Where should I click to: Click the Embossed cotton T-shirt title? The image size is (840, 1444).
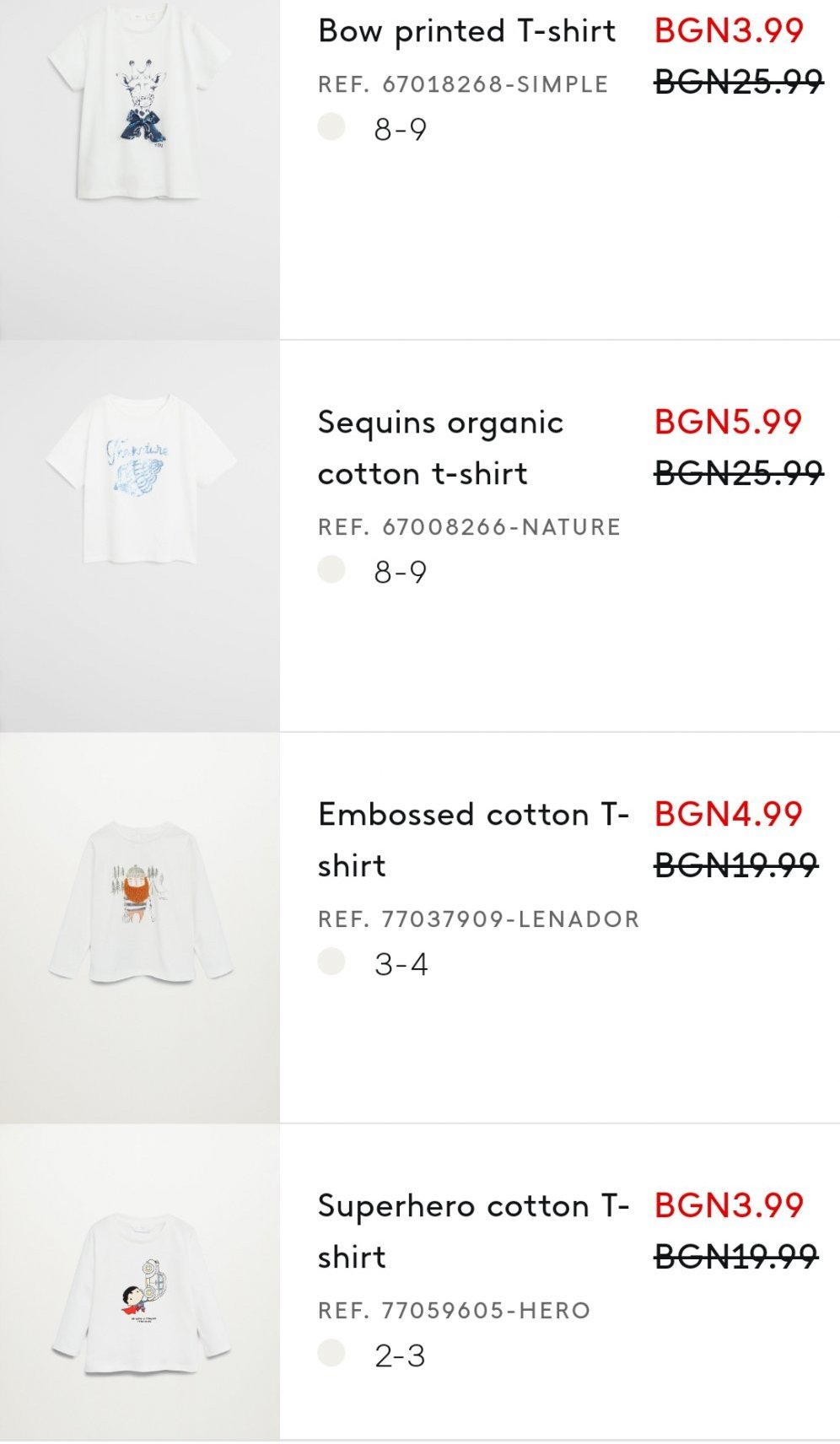(472, 839)
